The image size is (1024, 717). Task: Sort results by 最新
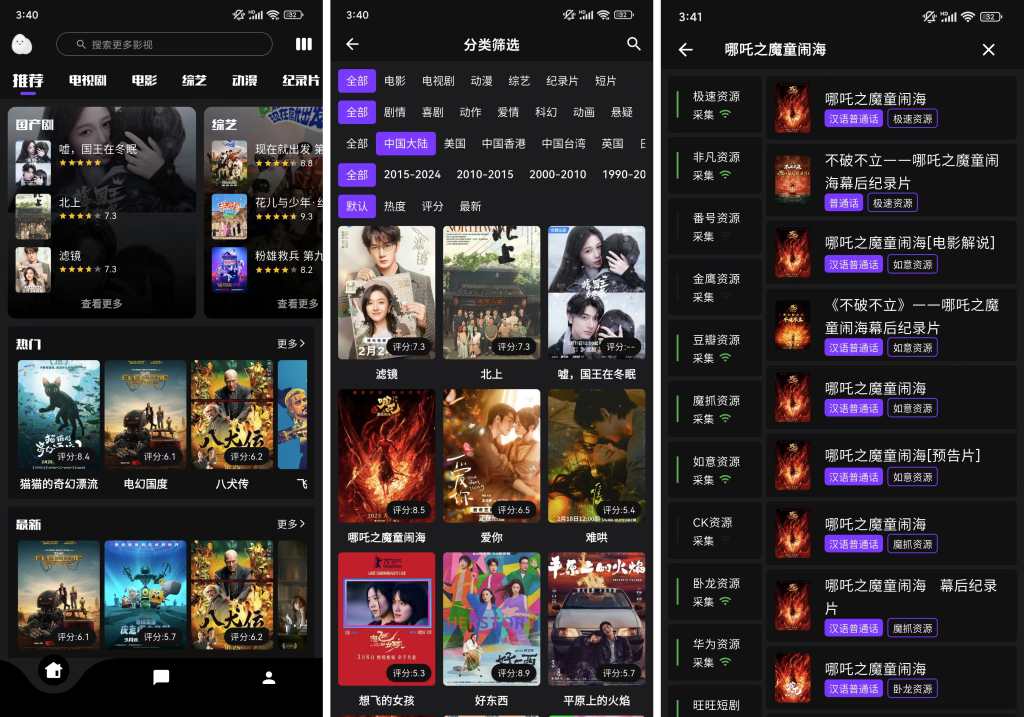[x=470, y=206]
